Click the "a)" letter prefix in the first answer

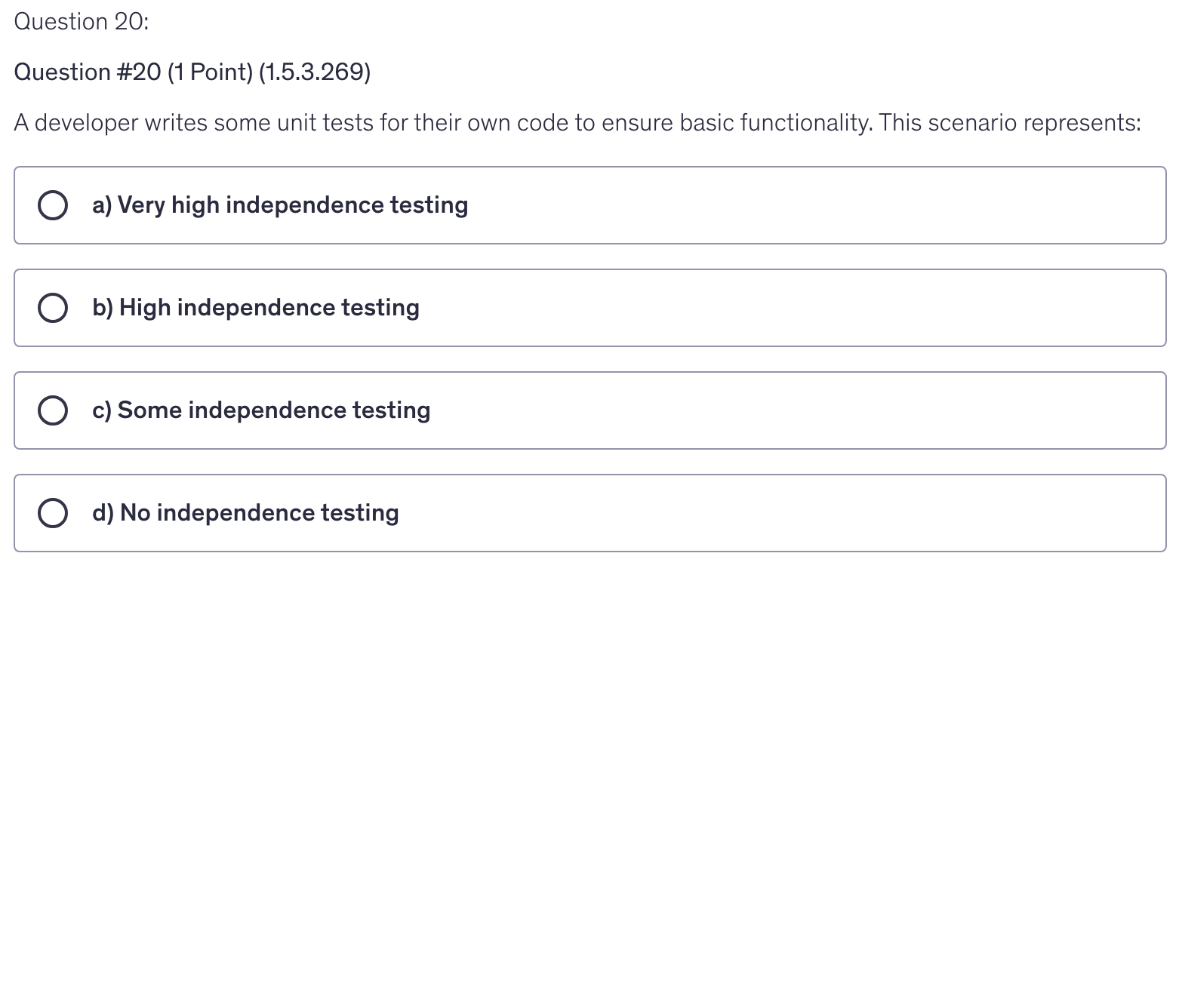(x=102, y=205)
